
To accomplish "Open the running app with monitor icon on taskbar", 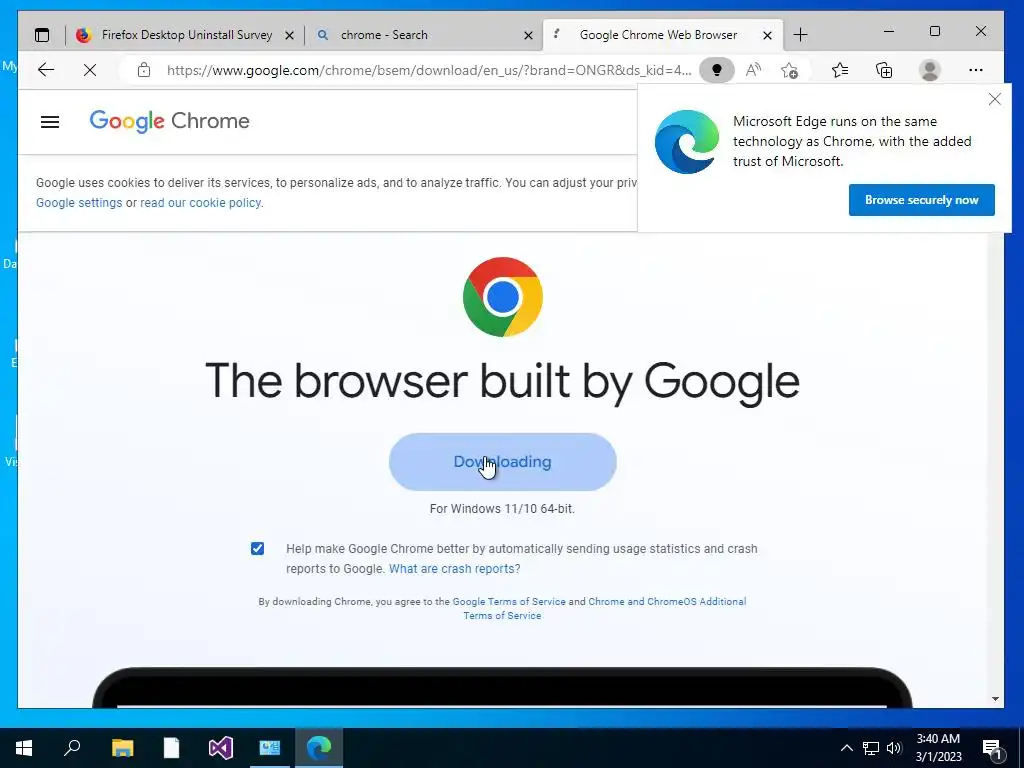I will 270,748.
